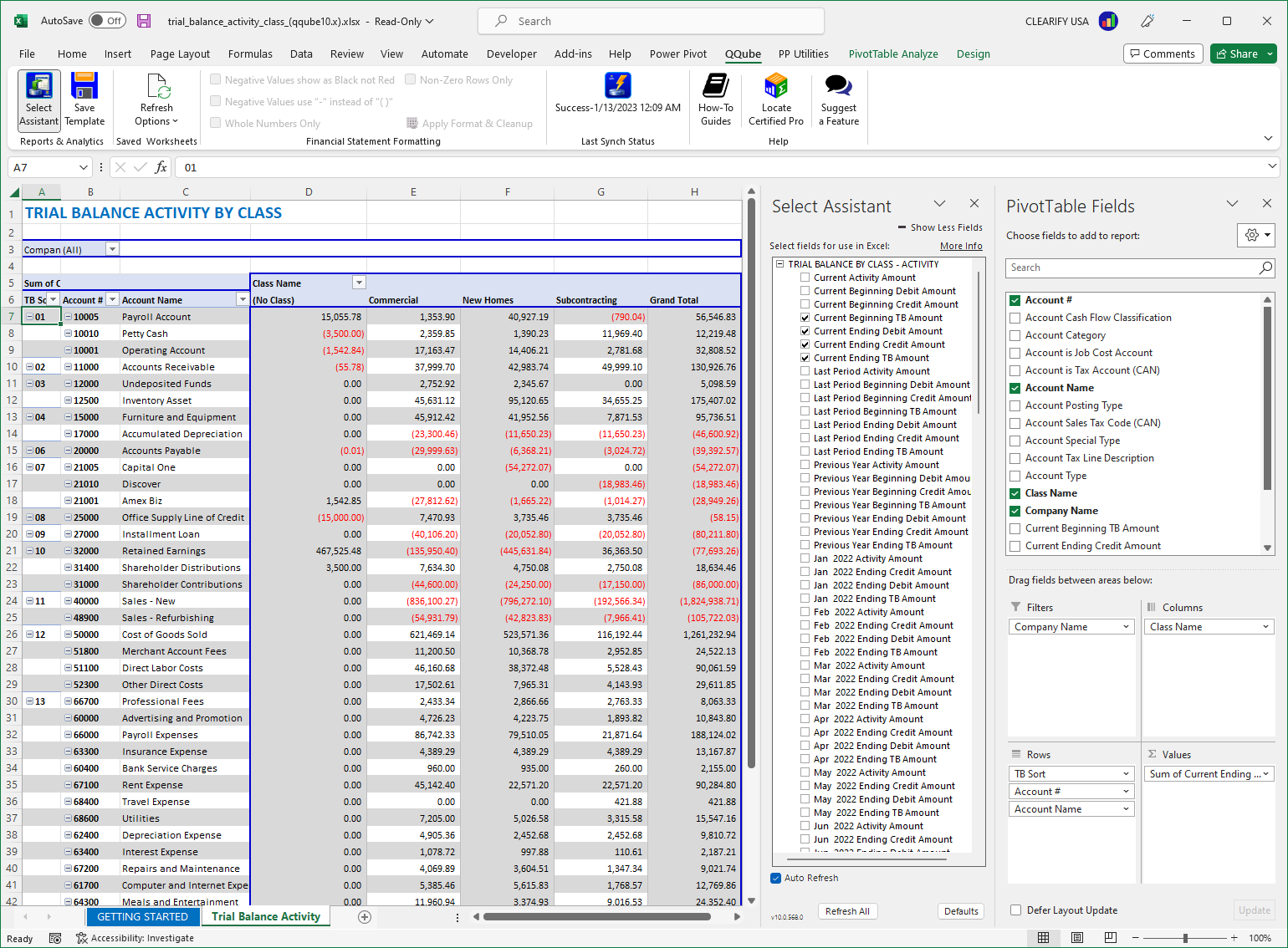The width and height of the screenshot is (1288, 948).
Task: Close the PivotTable Fields pane
Action: 1267,203
